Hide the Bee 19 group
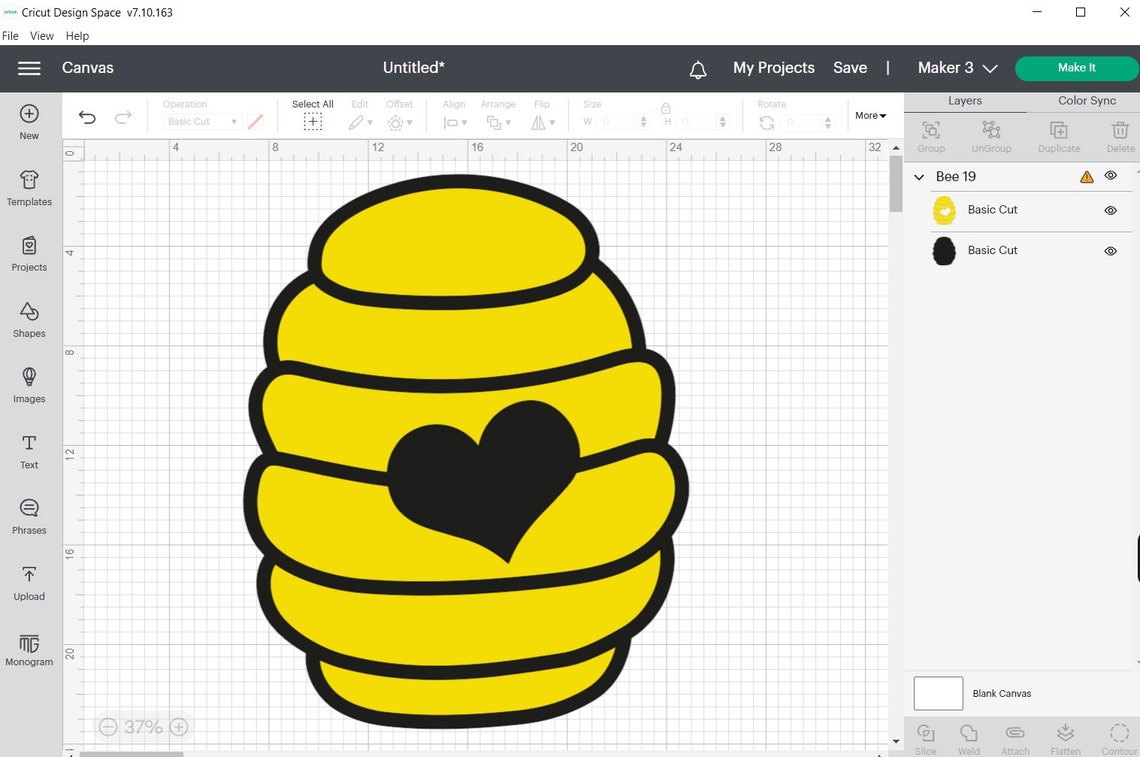 point(1110,176)
